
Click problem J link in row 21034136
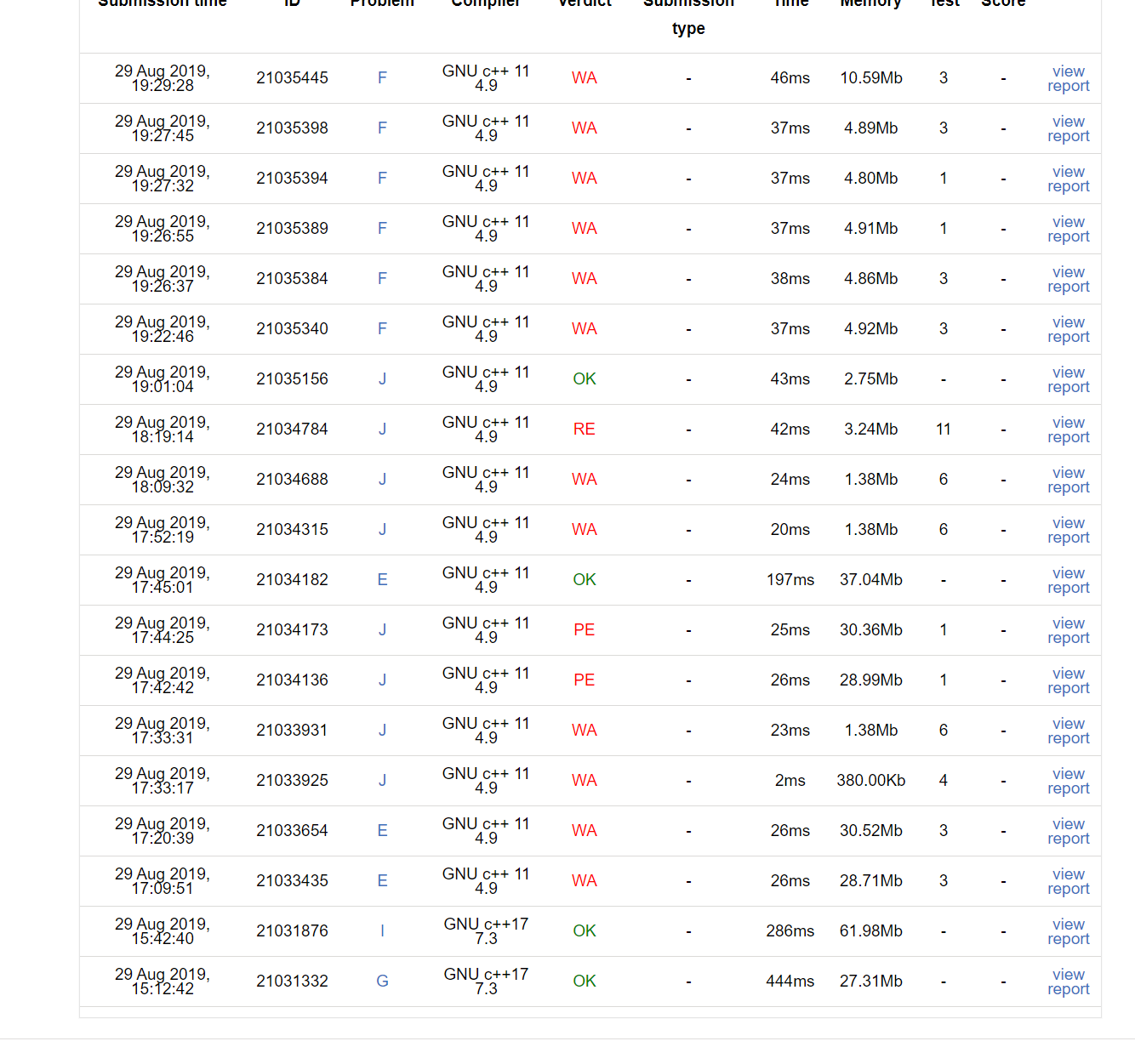382,680
